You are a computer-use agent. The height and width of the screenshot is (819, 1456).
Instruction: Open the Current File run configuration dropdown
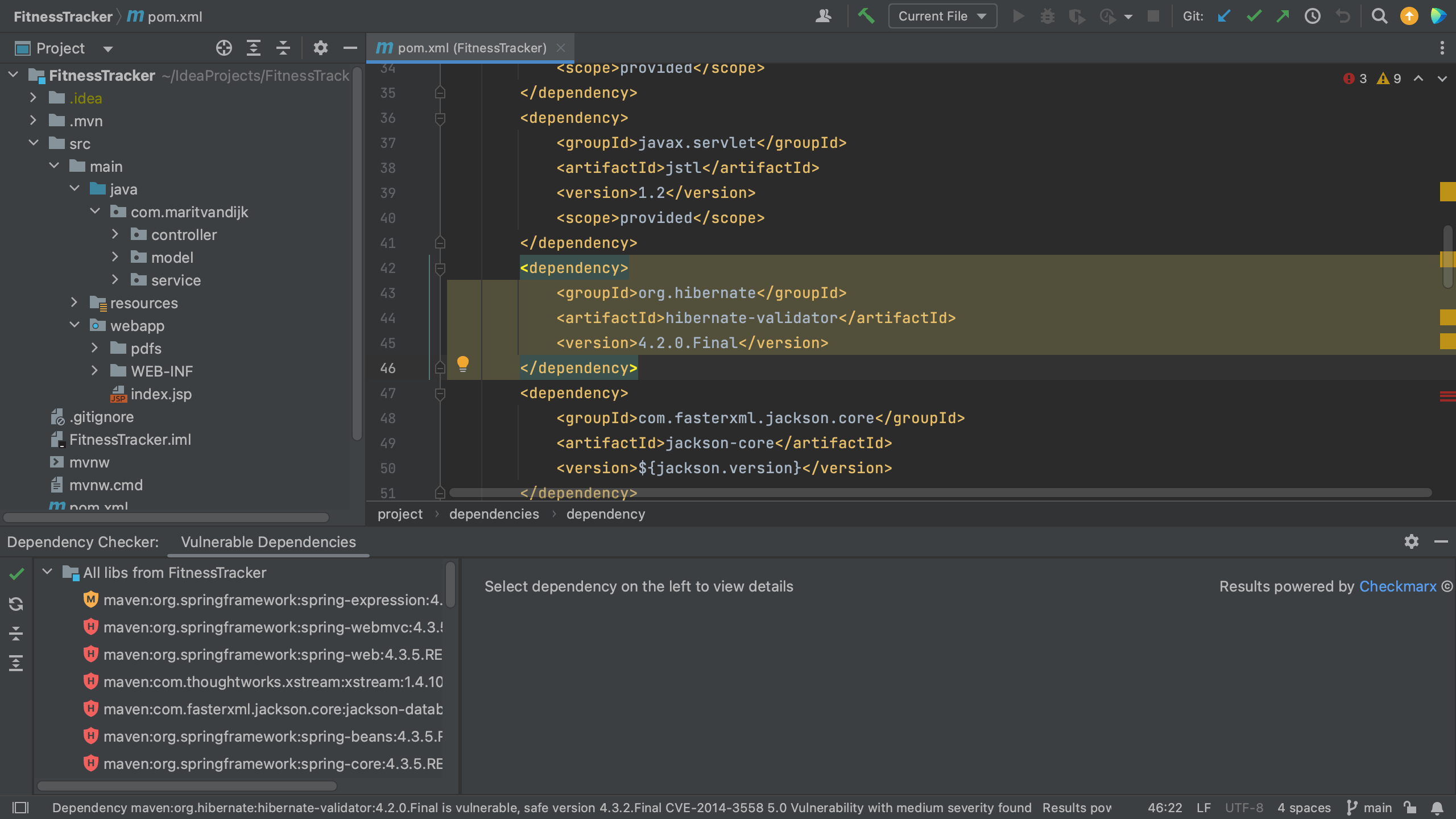[941, 16]
